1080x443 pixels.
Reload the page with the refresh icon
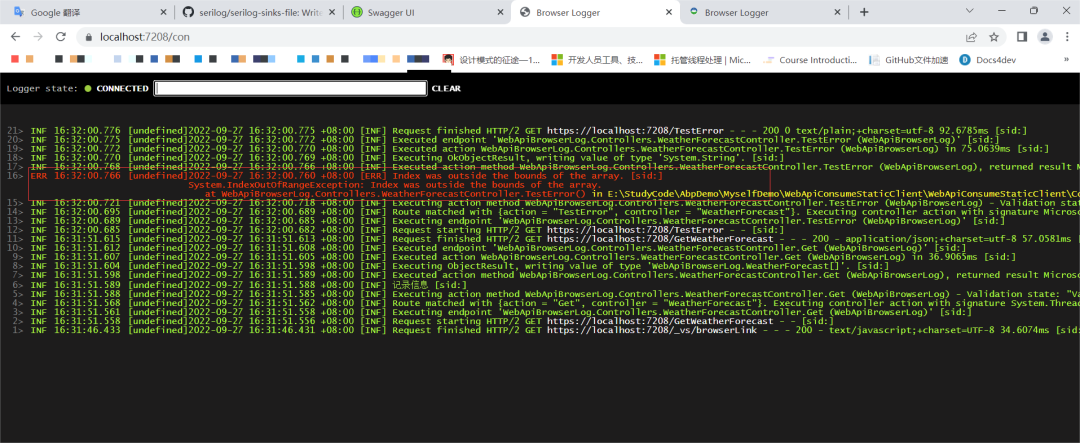click(x=61, y=37)
